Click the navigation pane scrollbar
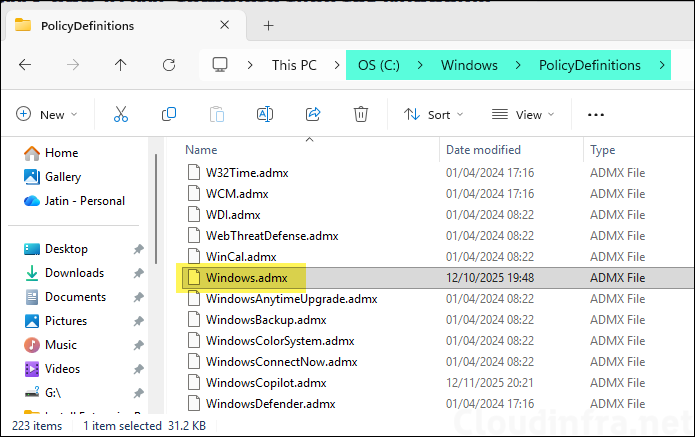 (156, 208)
